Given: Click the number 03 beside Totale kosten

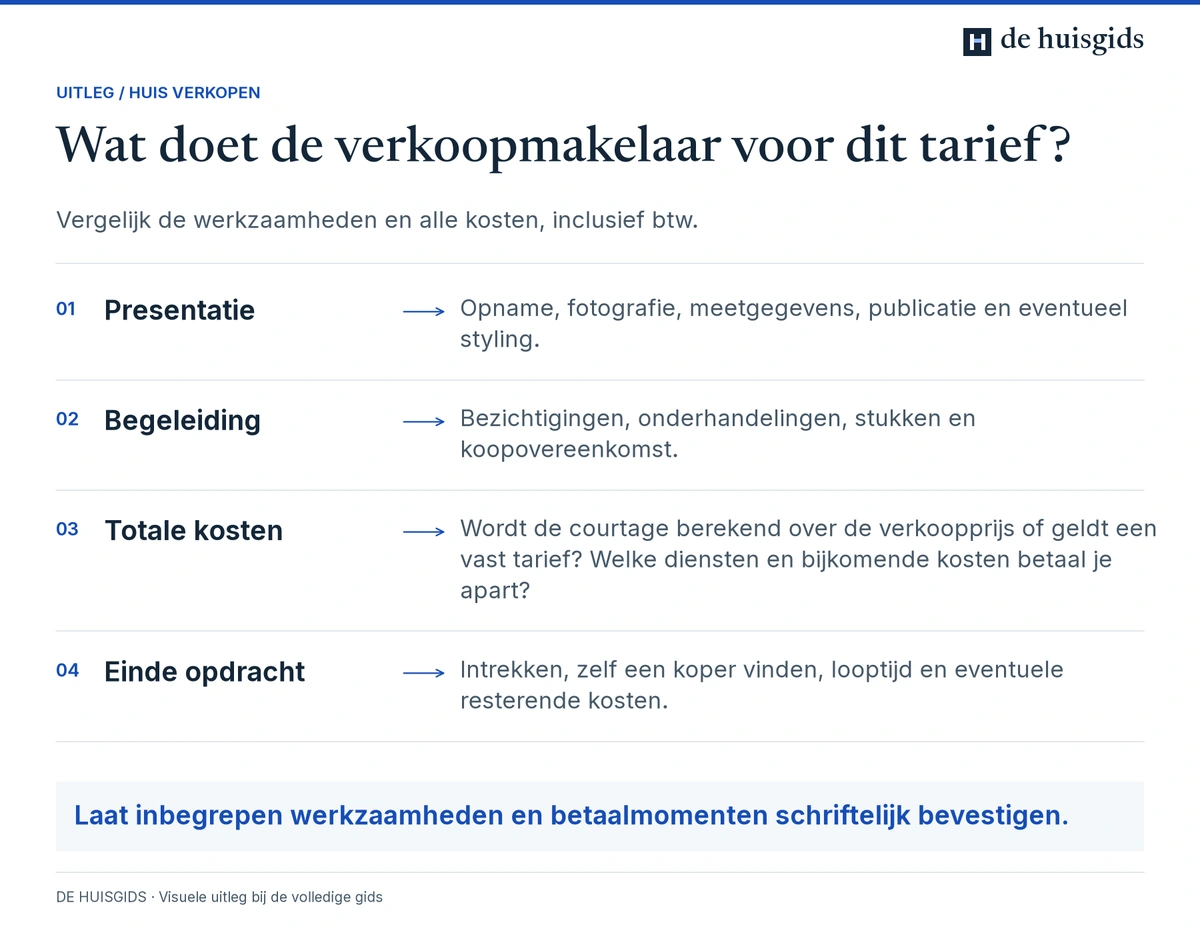Looking at the screenshot, I should [x=67, y=529].
